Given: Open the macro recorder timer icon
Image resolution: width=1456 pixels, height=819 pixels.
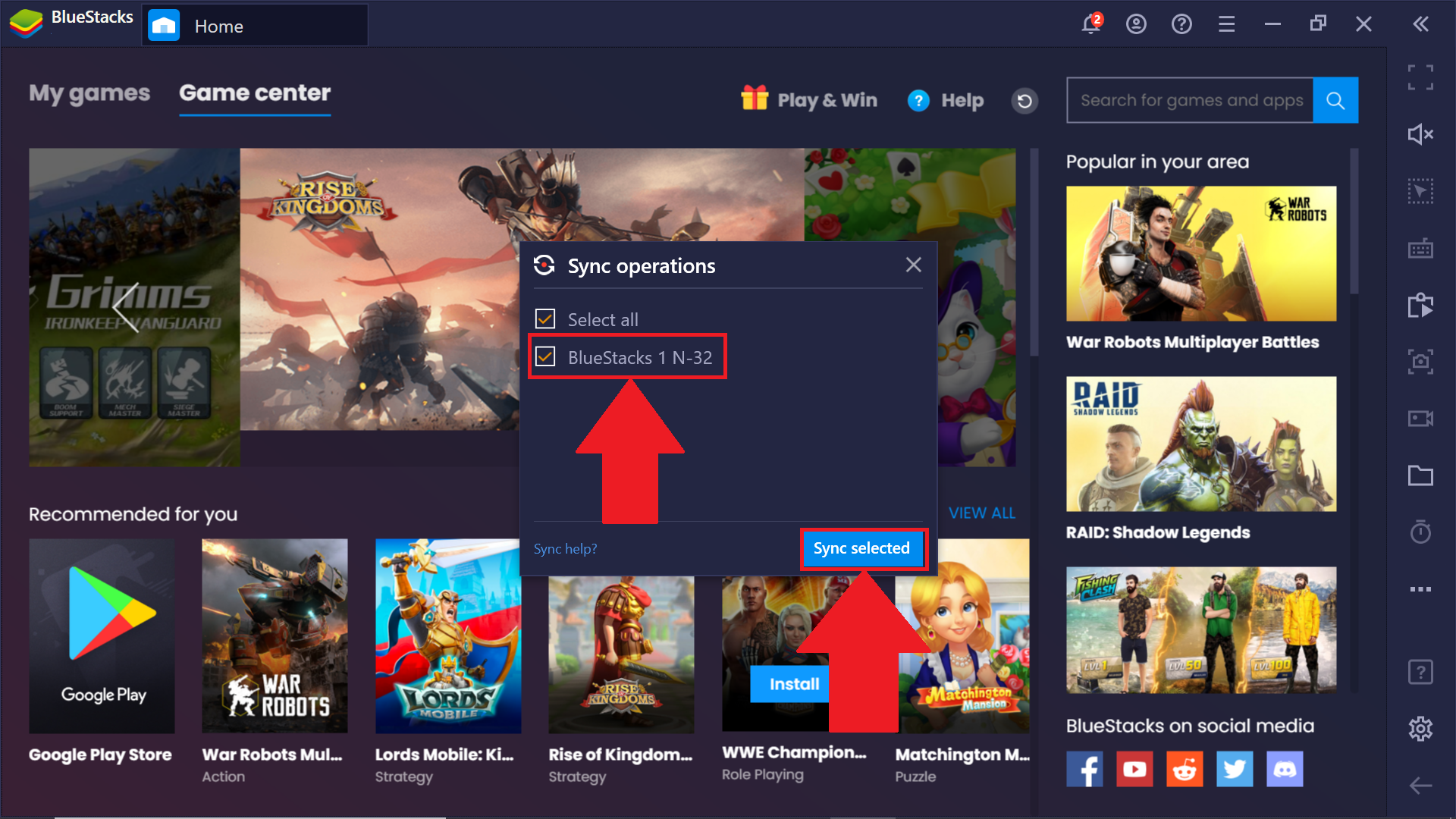Looking at the screenshot, I should (1420, 532).
